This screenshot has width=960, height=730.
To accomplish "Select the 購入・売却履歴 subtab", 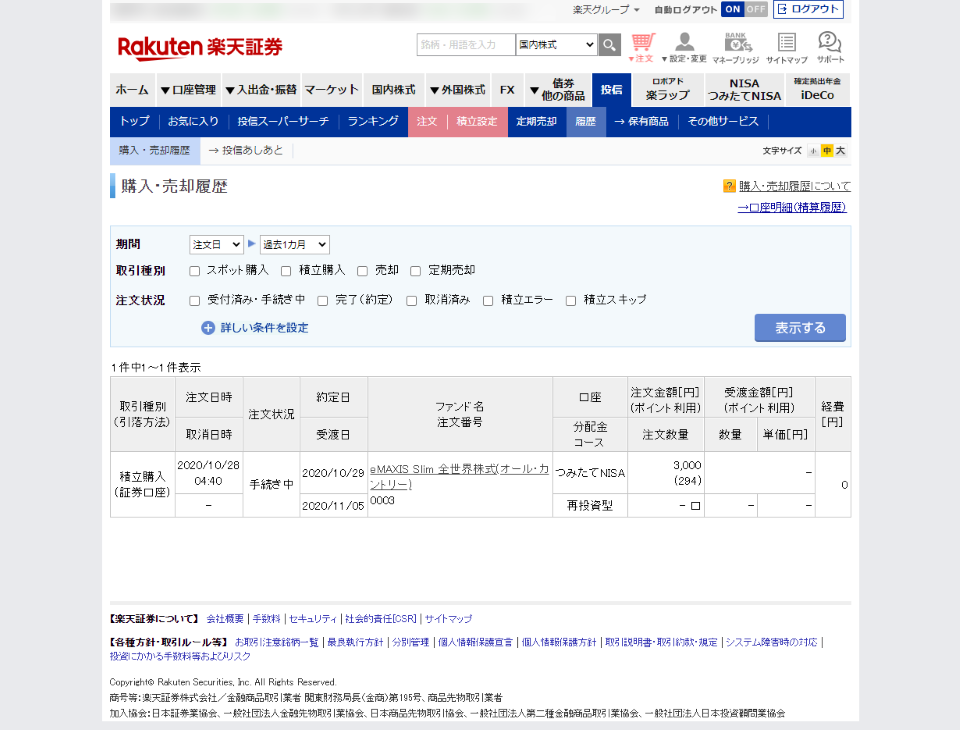I will pos(155,151).
